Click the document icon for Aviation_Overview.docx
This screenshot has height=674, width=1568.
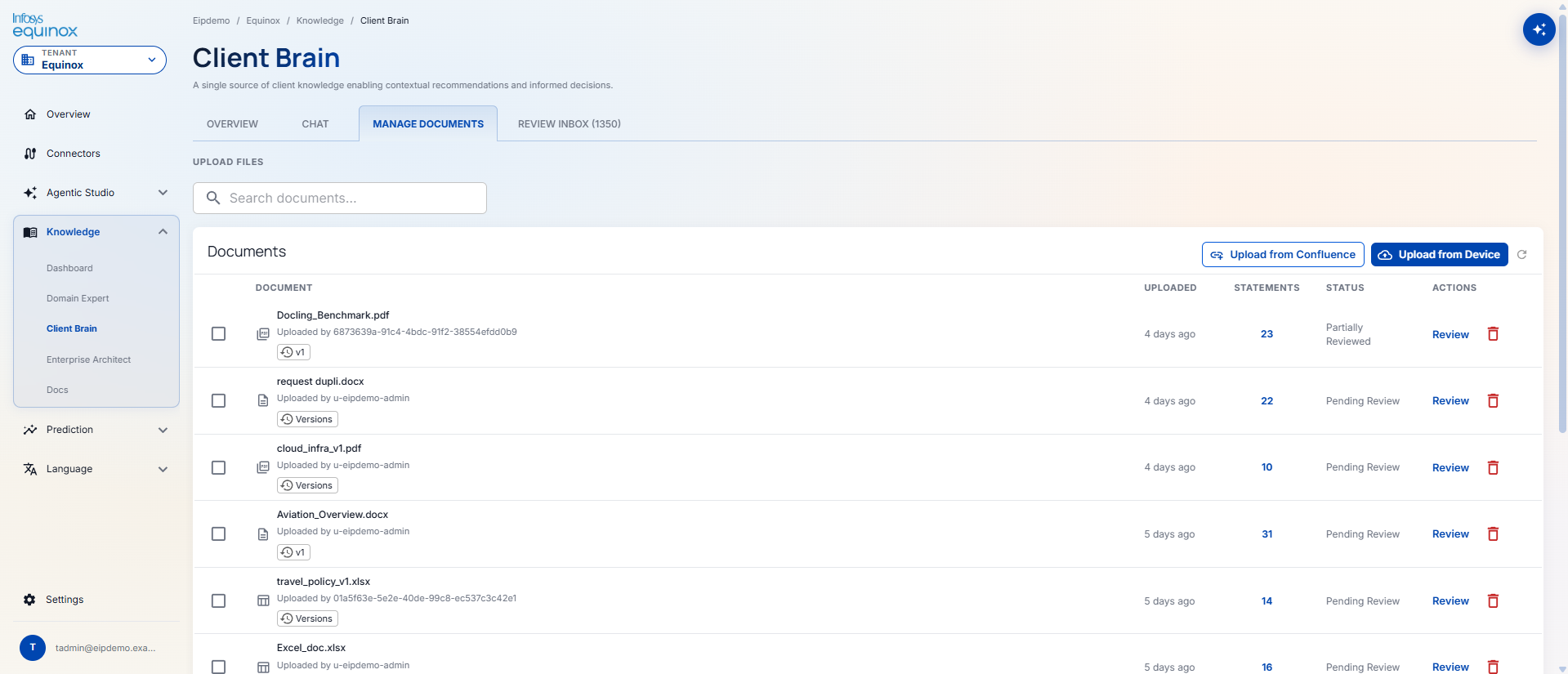tap(263, 534)
